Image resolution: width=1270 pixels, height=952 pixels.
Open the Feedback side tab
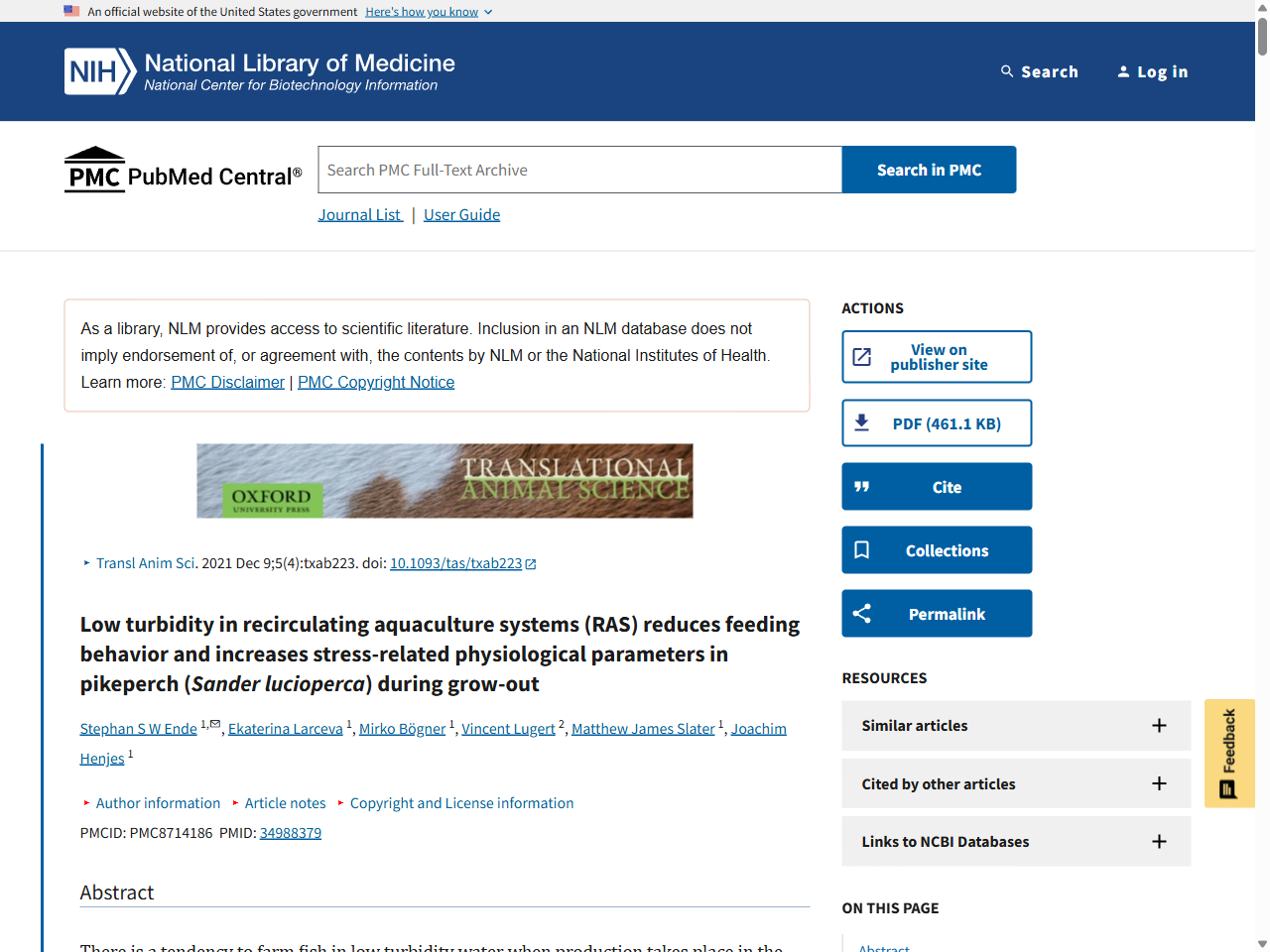[x=1229, y=753]
